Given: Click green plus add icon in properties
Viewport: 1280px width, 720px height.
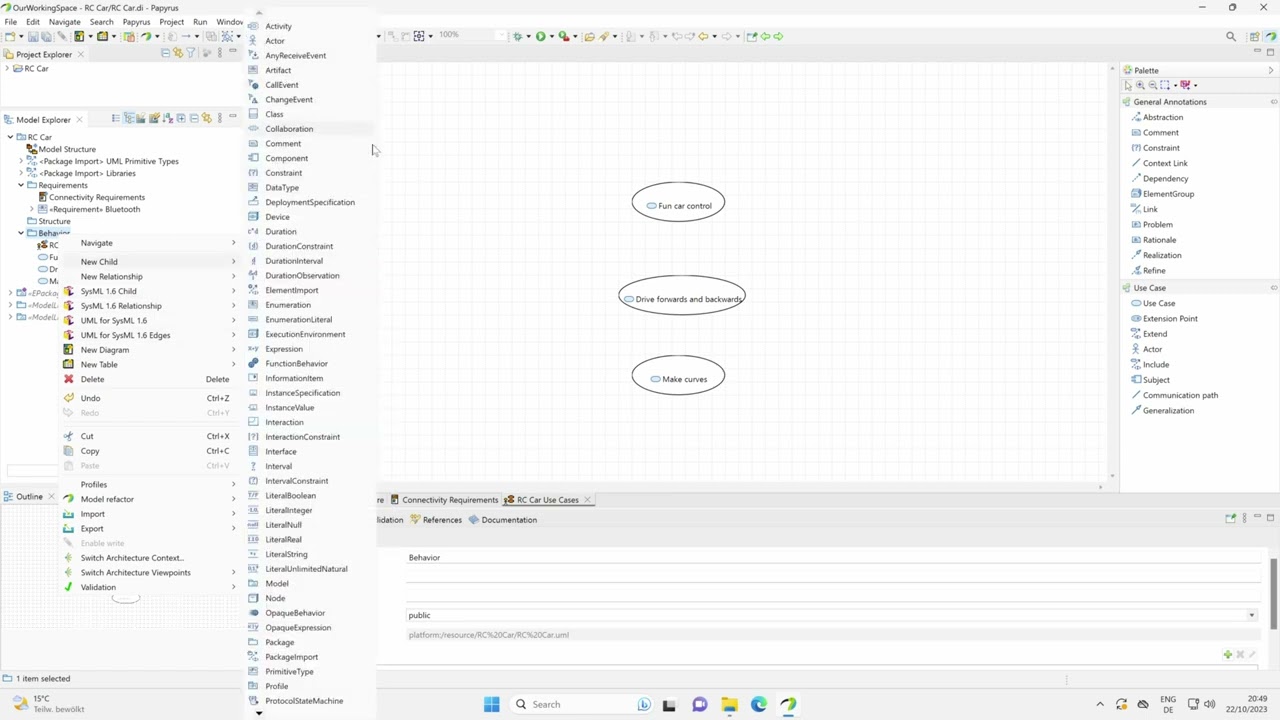Looking at the screenshot, I should 1227,655.
